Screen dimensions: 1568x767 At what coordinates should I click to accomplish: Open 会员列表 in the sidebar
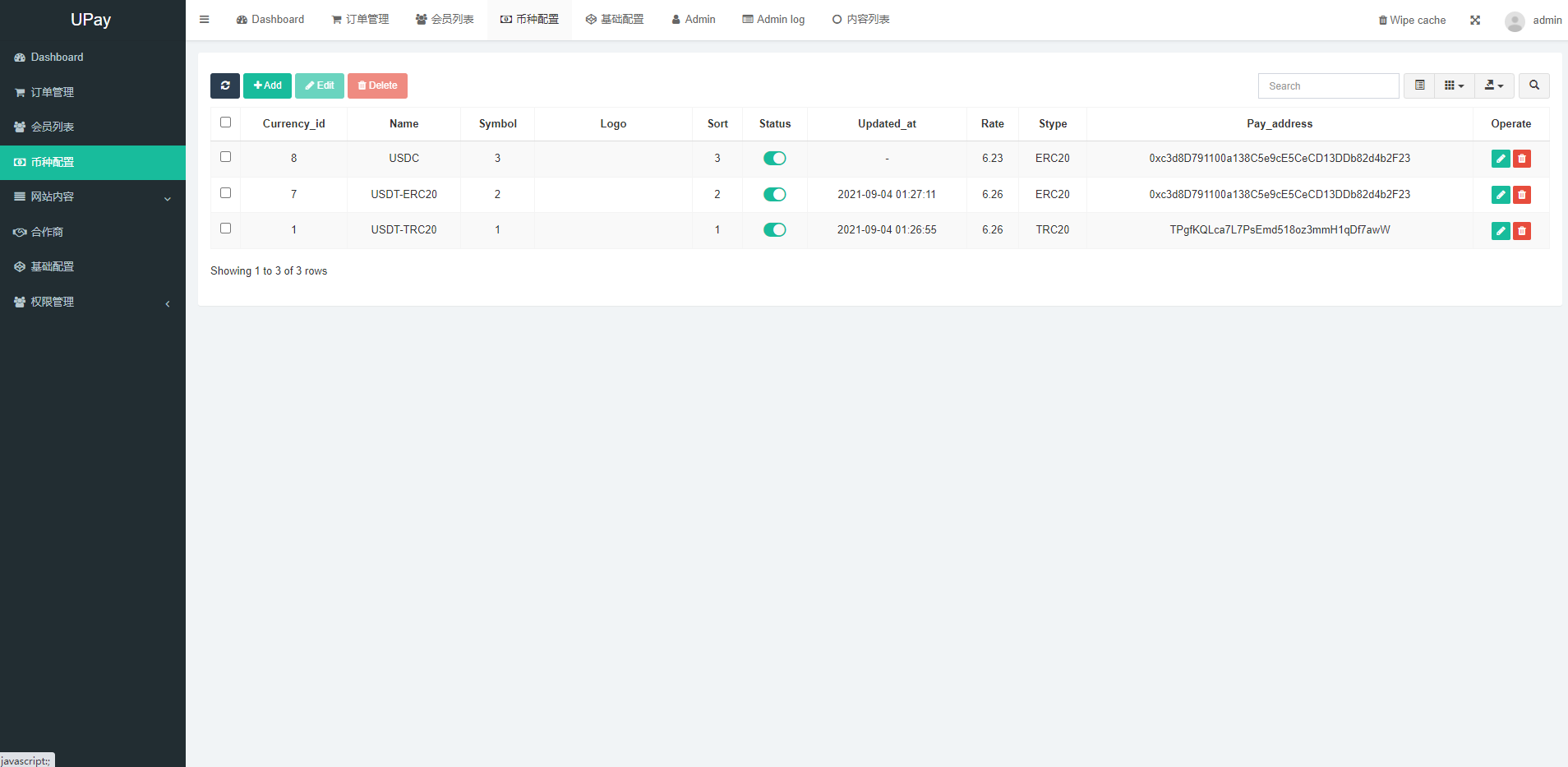pyautogui.click(x=93, y=127)
